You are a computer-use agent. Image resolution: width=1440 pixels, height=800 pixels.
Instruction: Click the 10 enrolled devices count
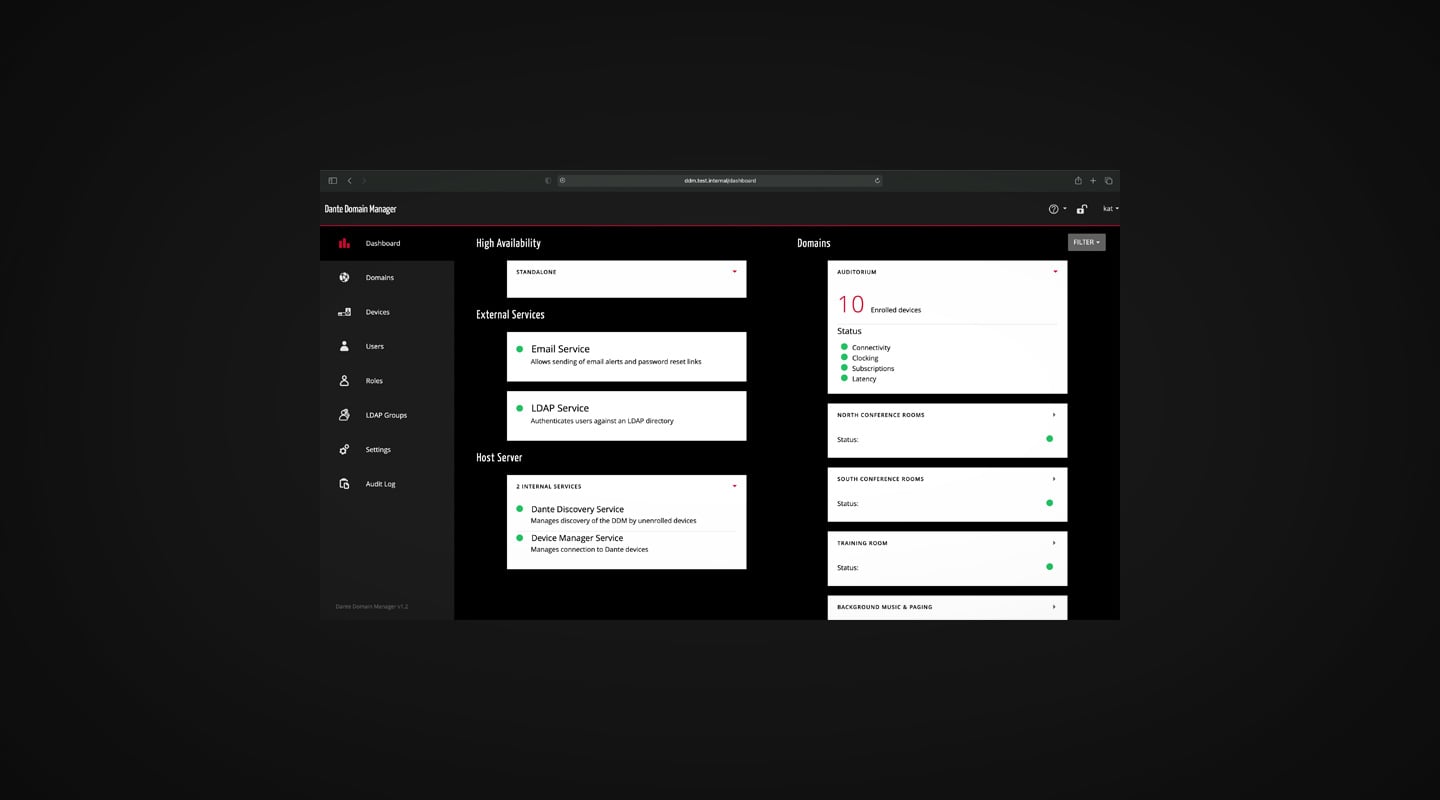(x=851, y=305)
